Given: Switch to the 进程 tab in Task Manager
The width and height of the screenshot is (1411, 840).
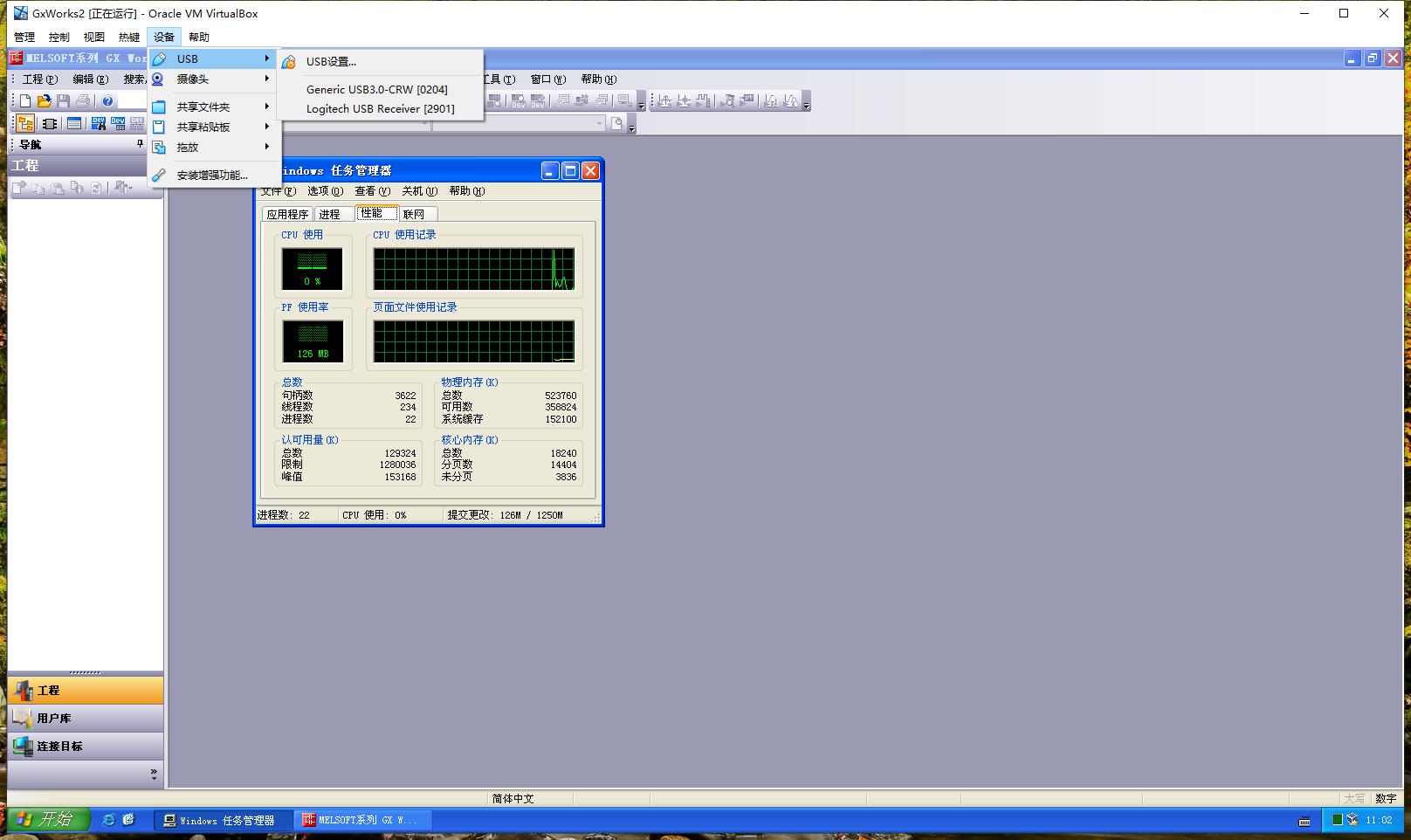Looking at the screenshot, I should coord(329,214).
